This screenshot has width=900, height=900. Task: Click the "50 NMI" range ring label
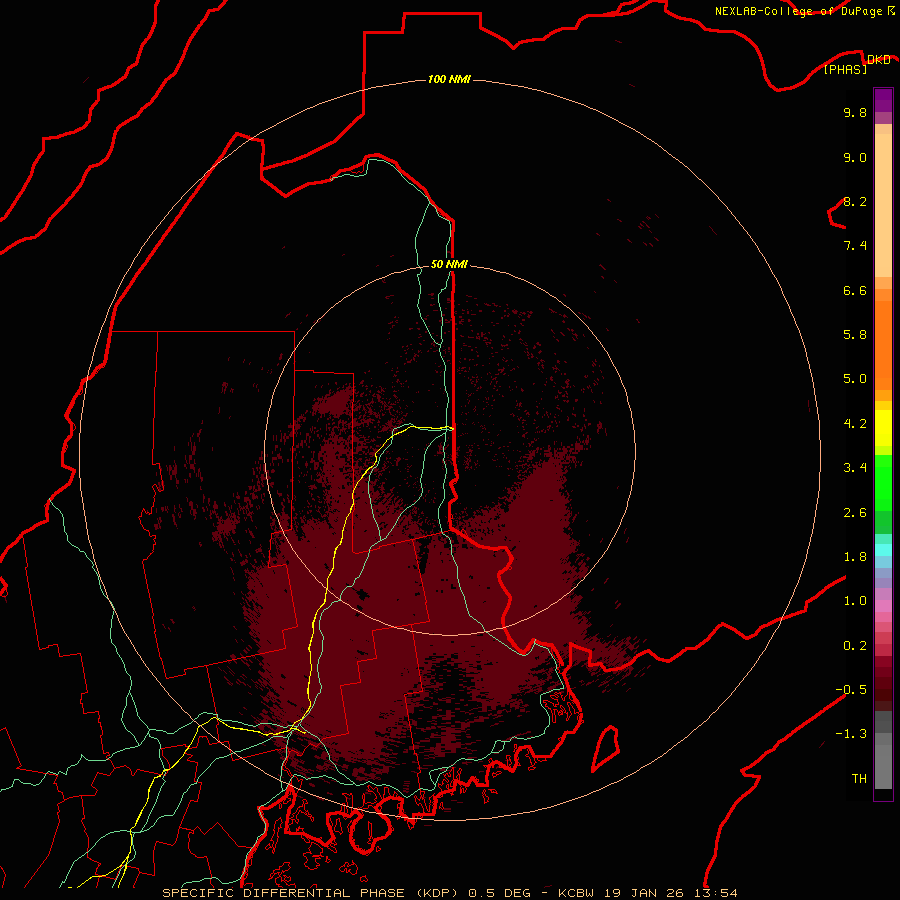449,264
